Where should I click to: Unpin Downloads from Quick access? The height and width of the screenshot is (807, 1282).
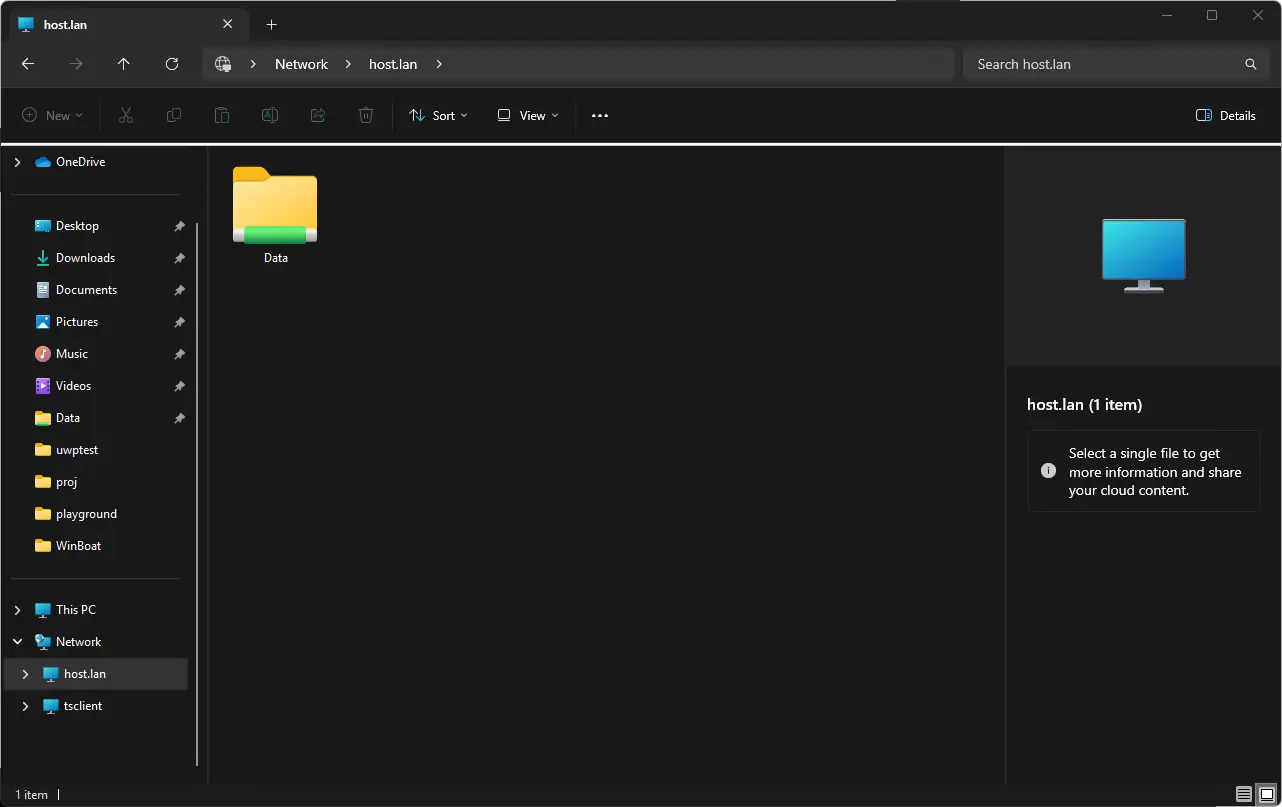[179, 257]
